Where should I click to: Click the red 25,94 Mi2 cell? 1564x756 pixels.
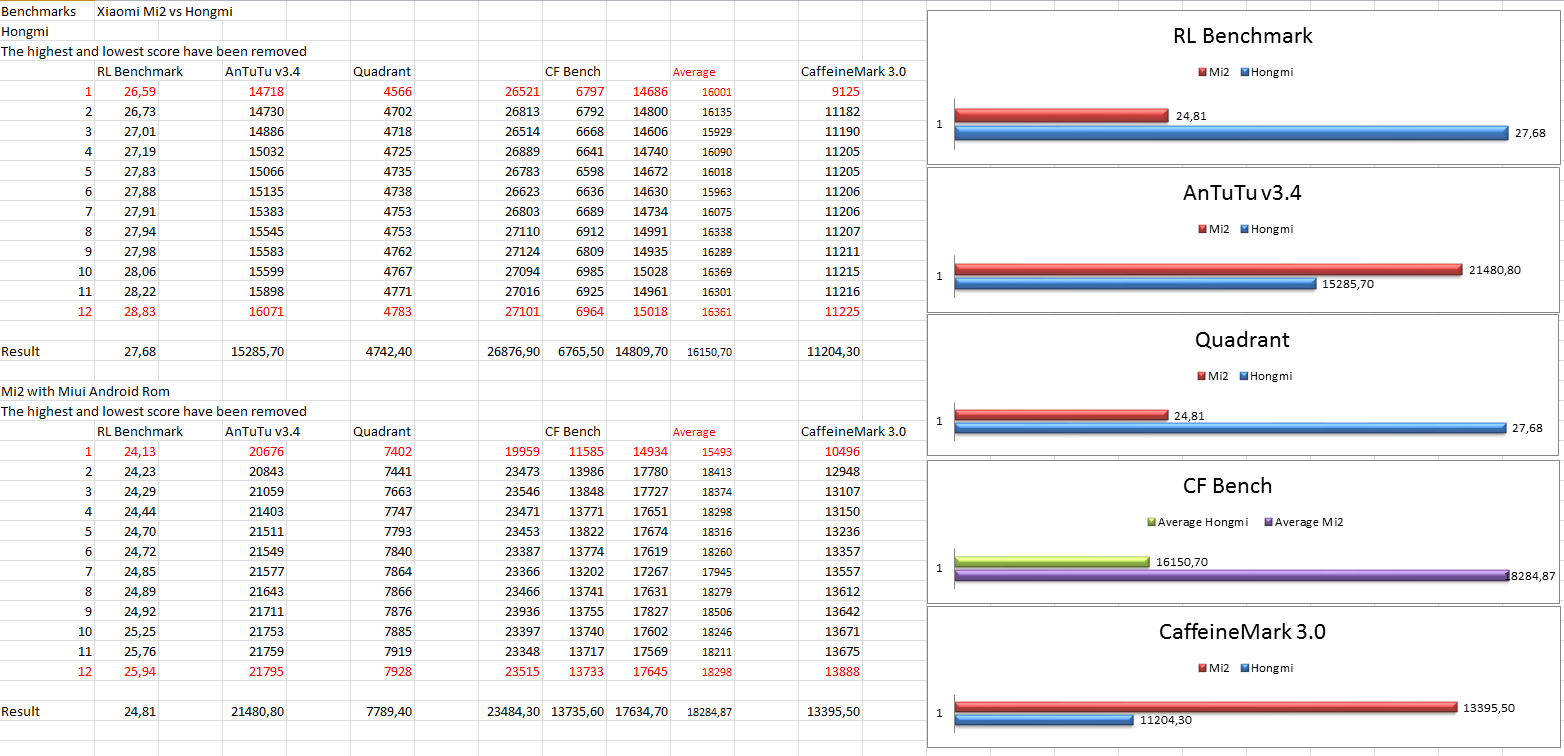coord(139,671)
